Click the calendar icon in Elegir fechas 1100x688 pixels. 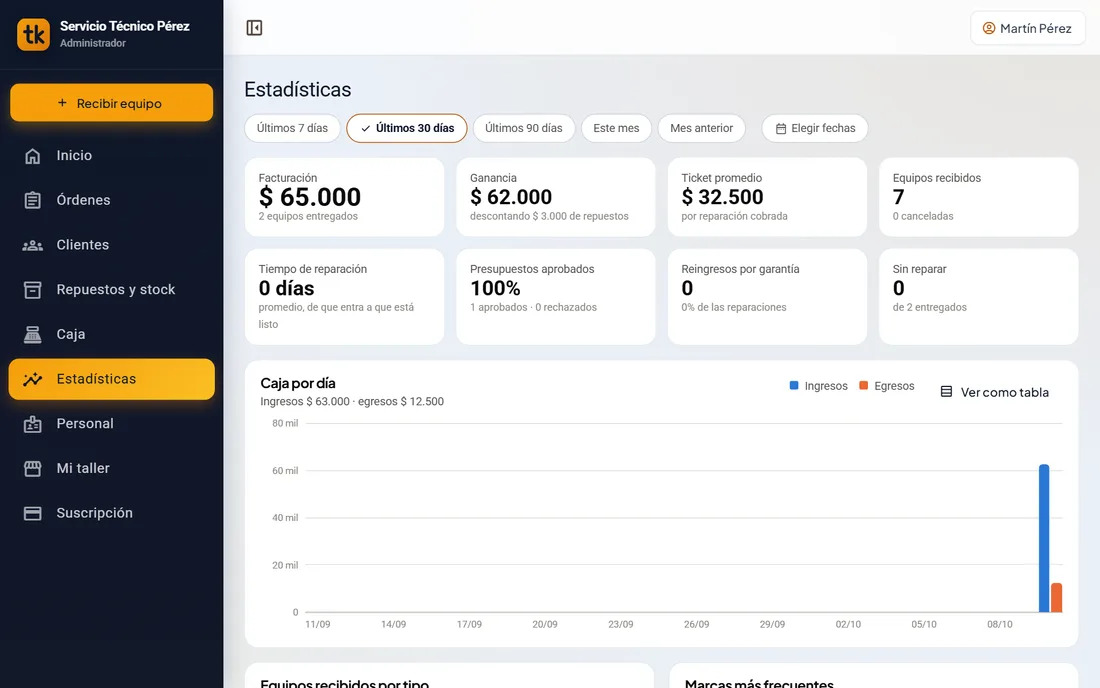[x=781, y=129]
